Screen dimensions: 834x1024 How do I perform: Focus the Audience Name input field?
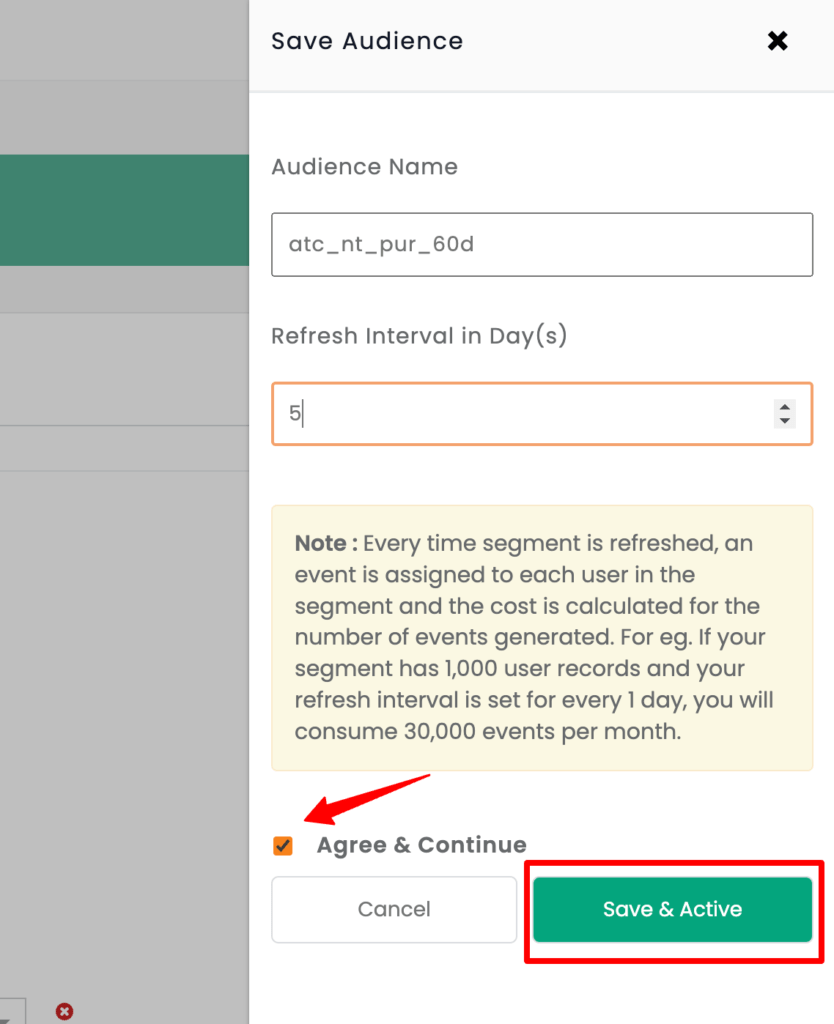point(542,244)
